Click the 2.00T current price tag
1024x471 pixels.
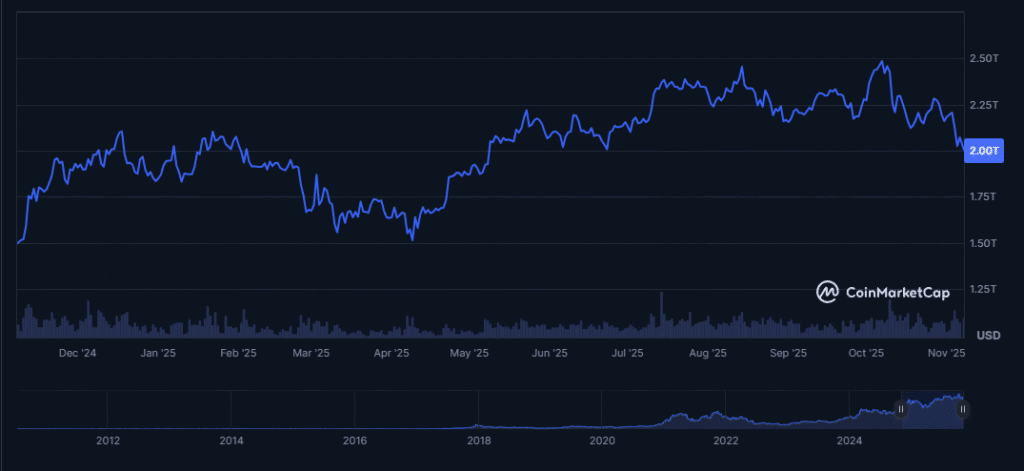(x=984, y=151)
